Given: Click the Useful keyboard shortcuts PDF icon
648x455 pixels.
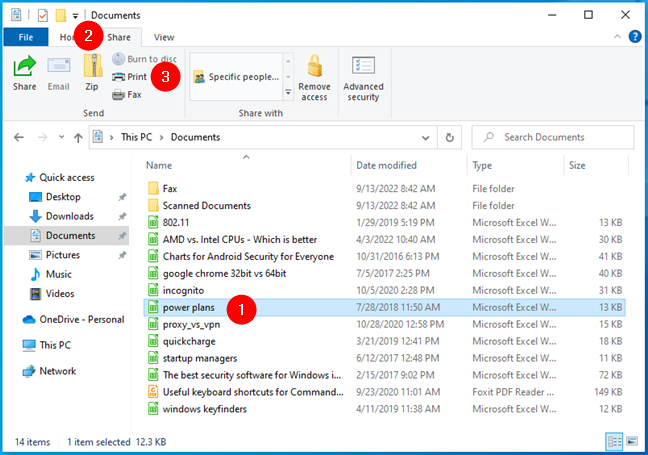Looking at the screenshot, I should click(153, 392).
